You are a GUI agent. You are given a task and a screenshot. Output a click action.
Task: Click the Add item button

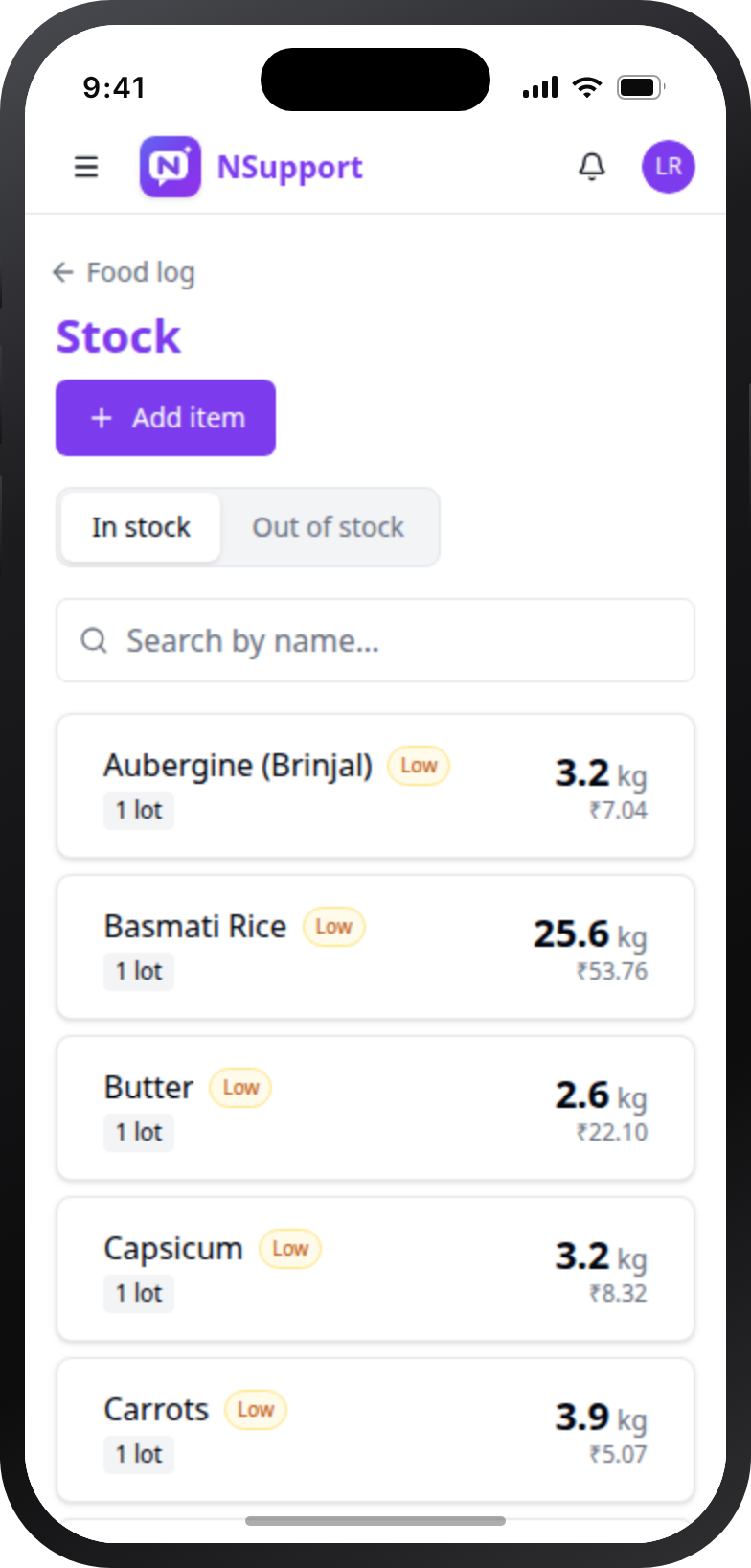click(166, 418)
